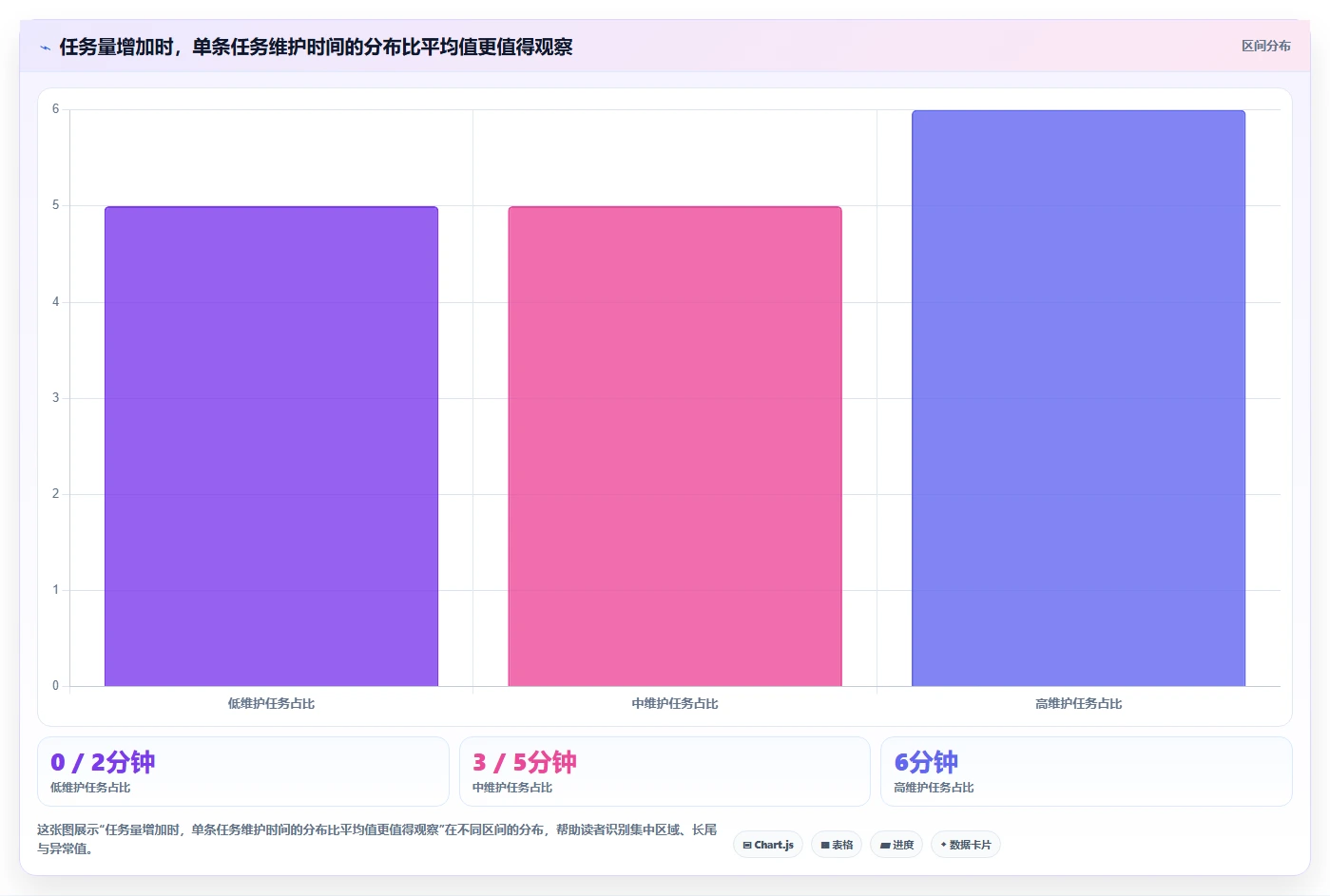1330x896 pixels.
Task: Click the 低维护任务占比 x-axis label
Action: coord(271,704)
